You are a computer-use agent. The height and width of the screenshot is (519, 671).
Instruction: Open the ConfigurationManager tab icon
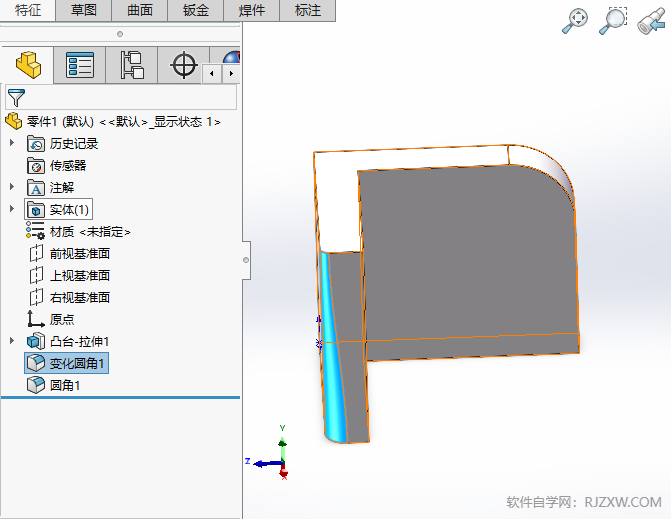(131, 65)
